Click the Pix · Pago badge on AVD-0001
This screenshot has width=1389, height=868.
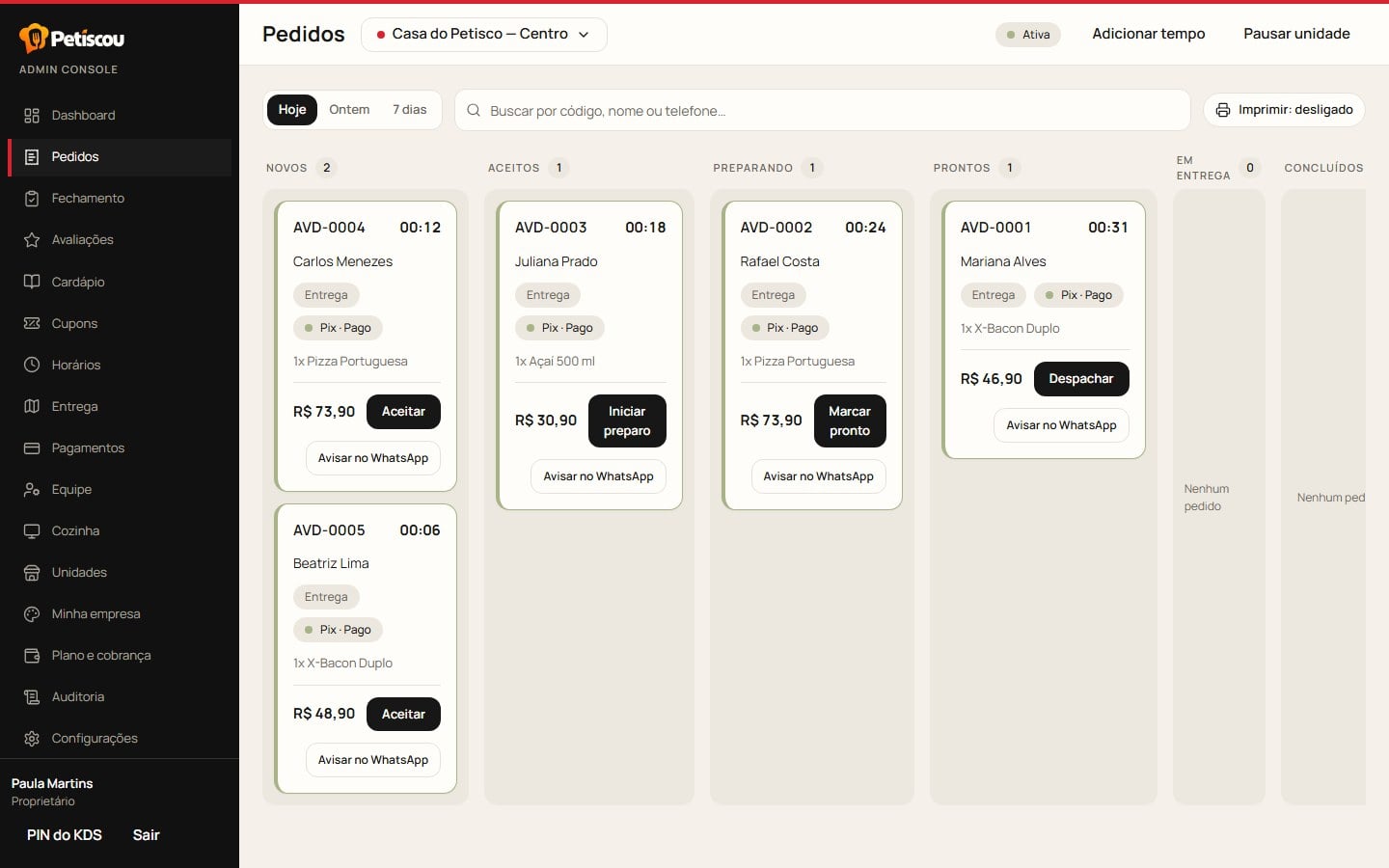[1078, 295]
